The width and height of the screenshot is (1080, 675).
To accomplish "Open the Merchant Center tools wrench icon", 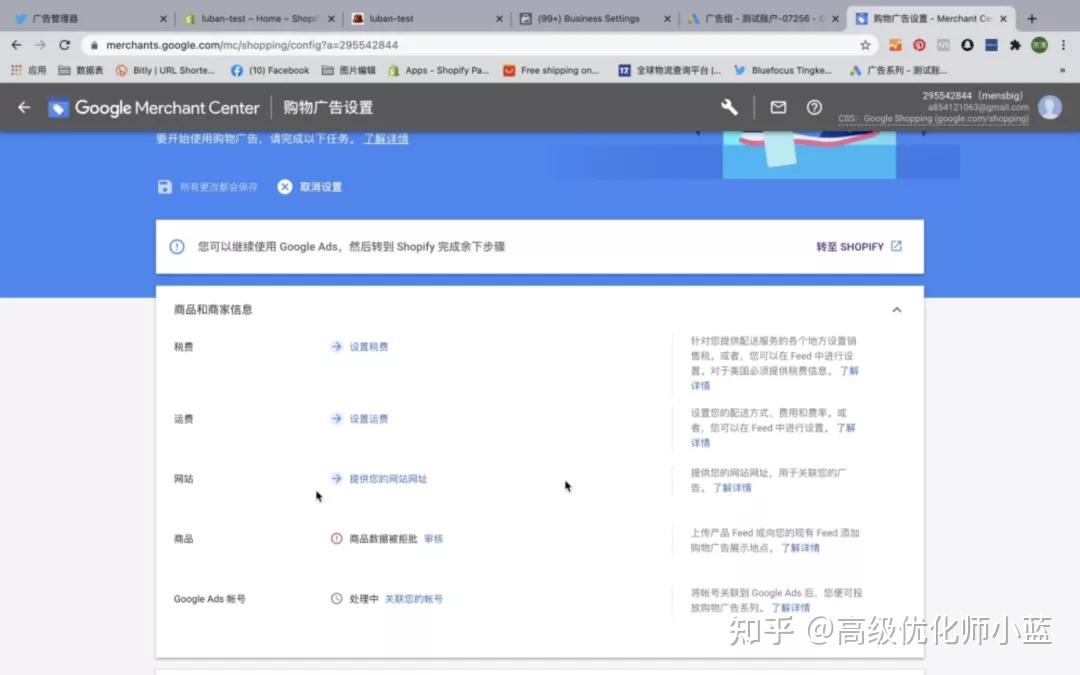I will pyautogui.click(x=729, y=106).
